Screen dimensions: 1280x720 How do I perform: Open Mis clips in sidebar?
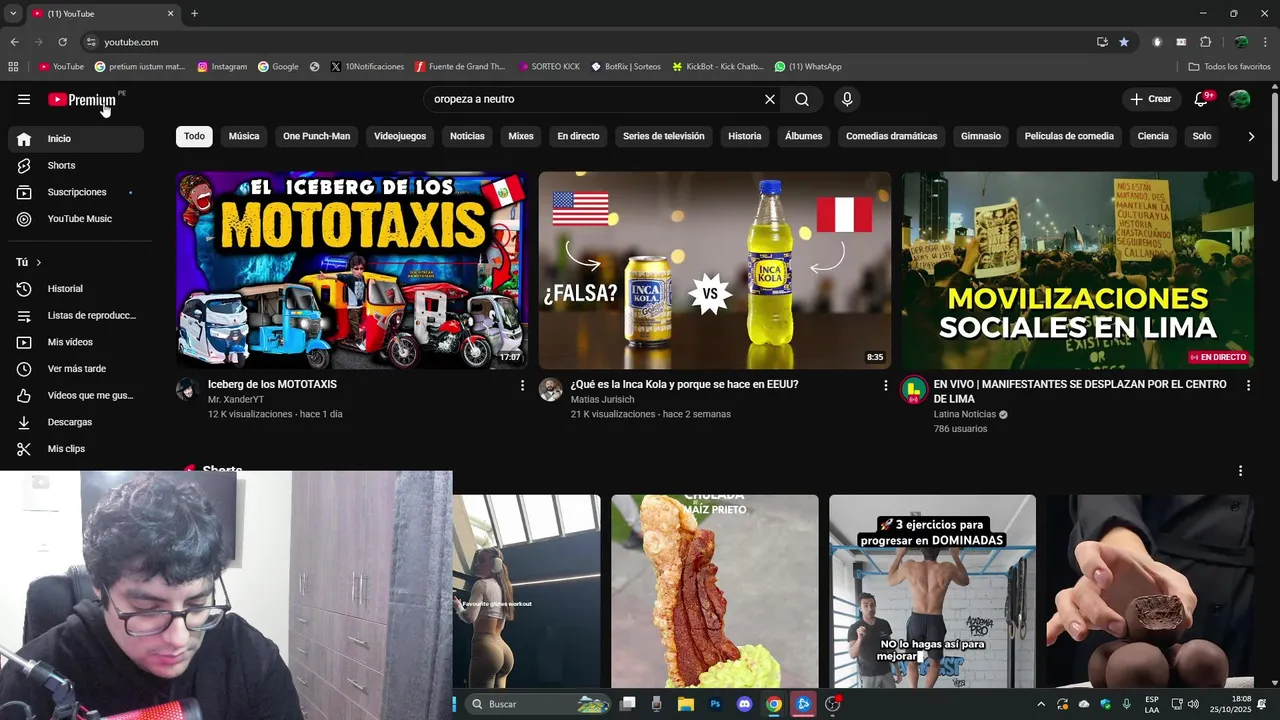pos(76,449)
